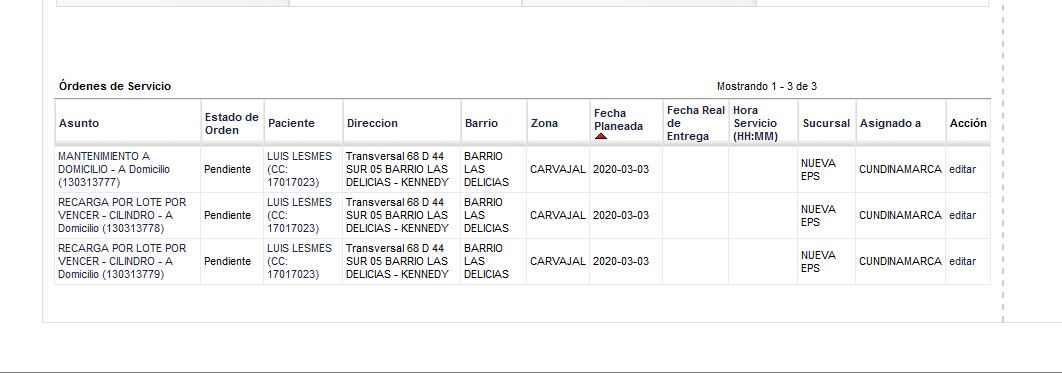Viewport: 1062px width, 373px height.
Task: Sort by Direccion column header
Action: (372, 123)
